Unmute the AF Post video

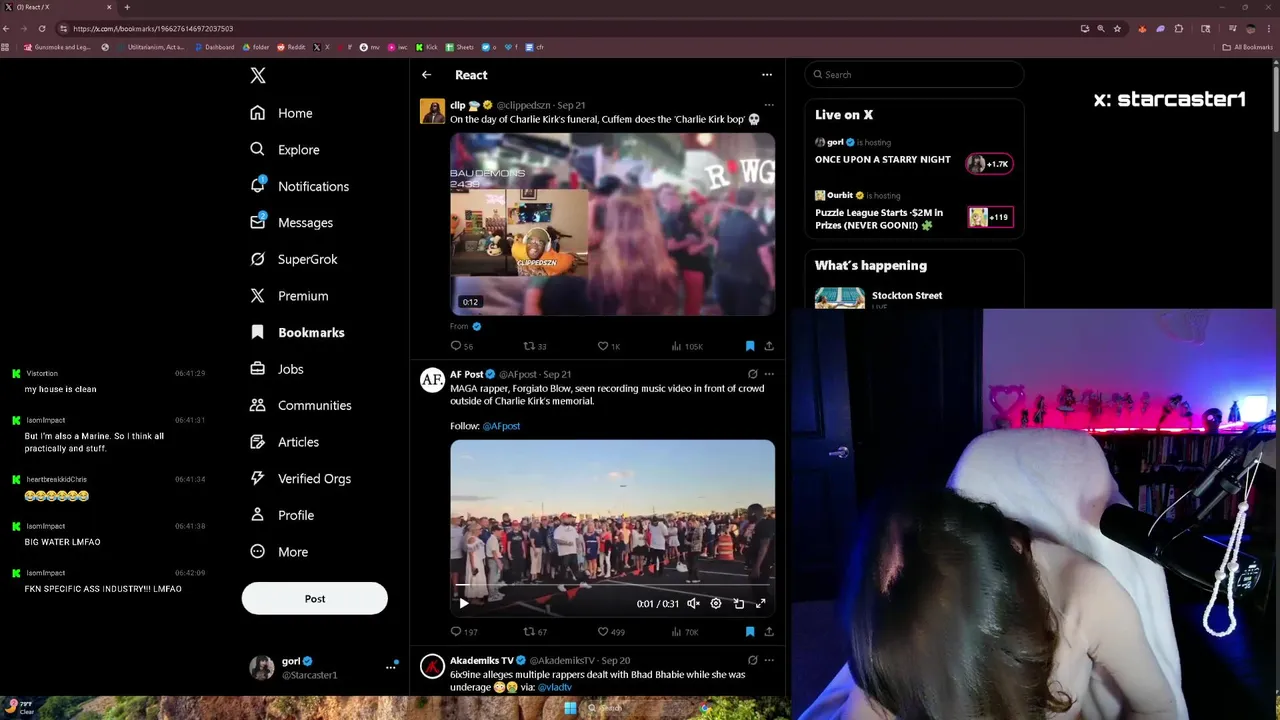point(693,603)
